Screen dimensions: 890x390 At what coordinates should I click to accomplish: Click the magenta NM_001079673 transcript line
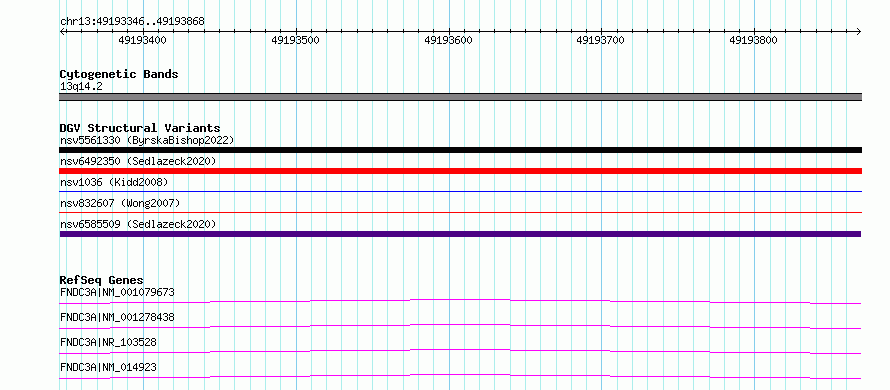click(x=460, y=301)
